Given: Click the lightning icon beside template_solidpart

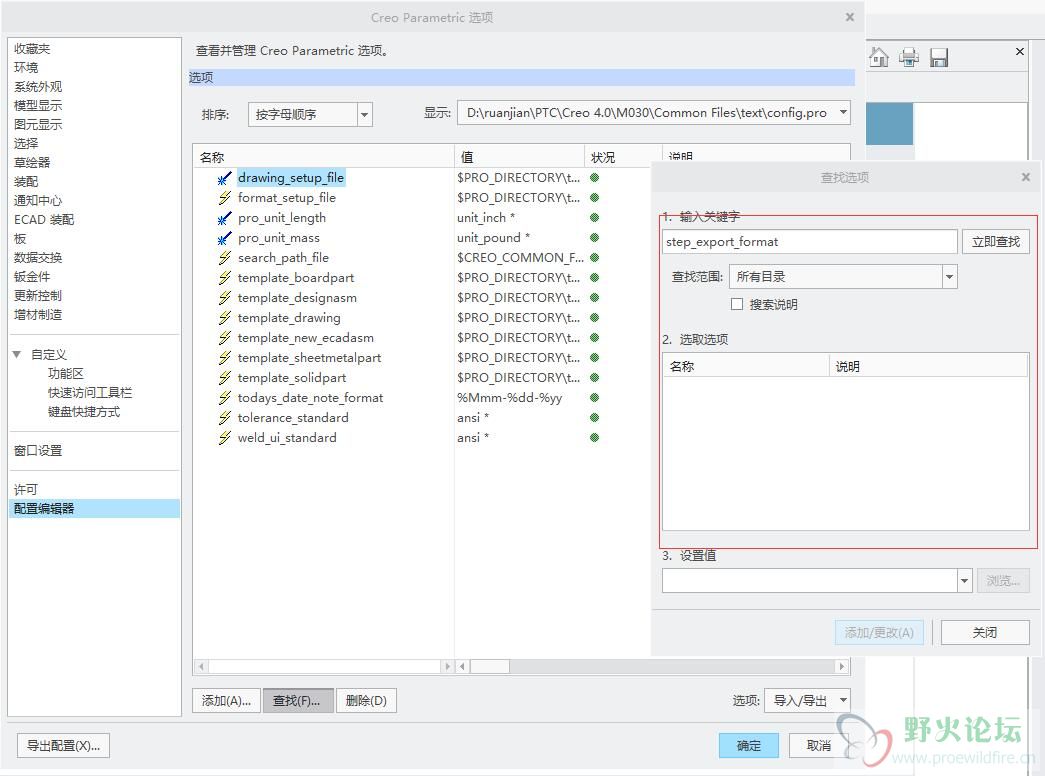Looking at the screenshot, I should click(225, 378).
